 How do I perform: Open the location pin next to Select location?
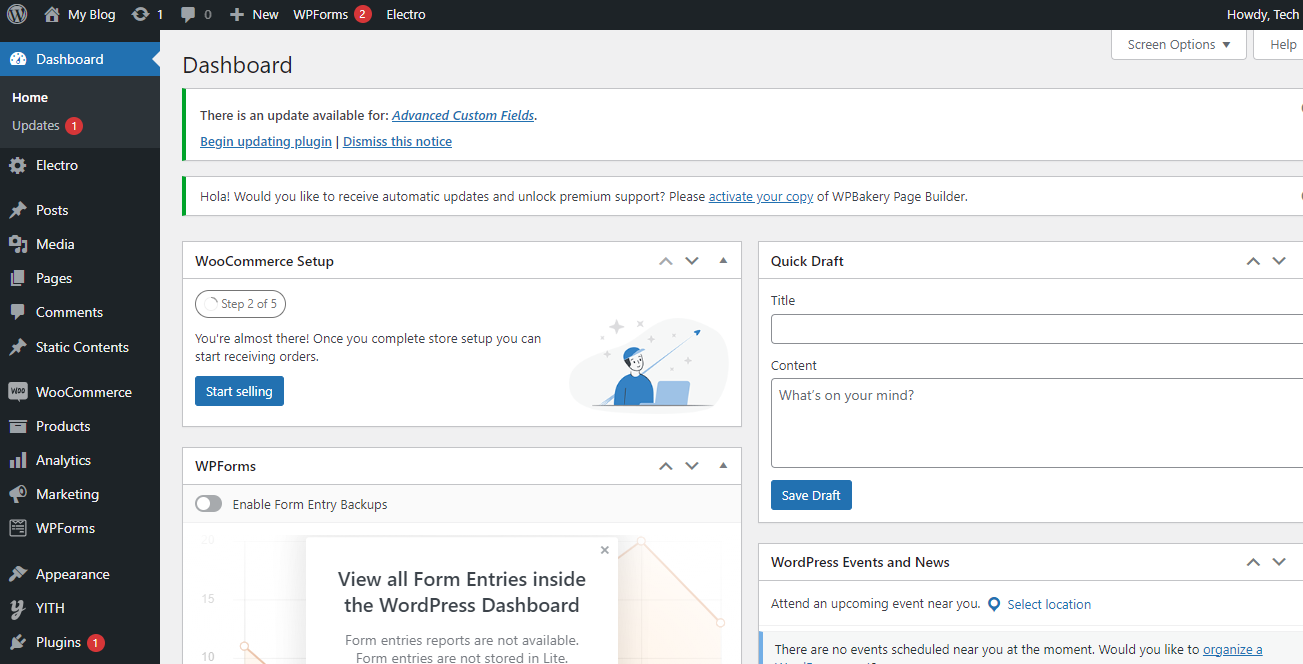994,604
